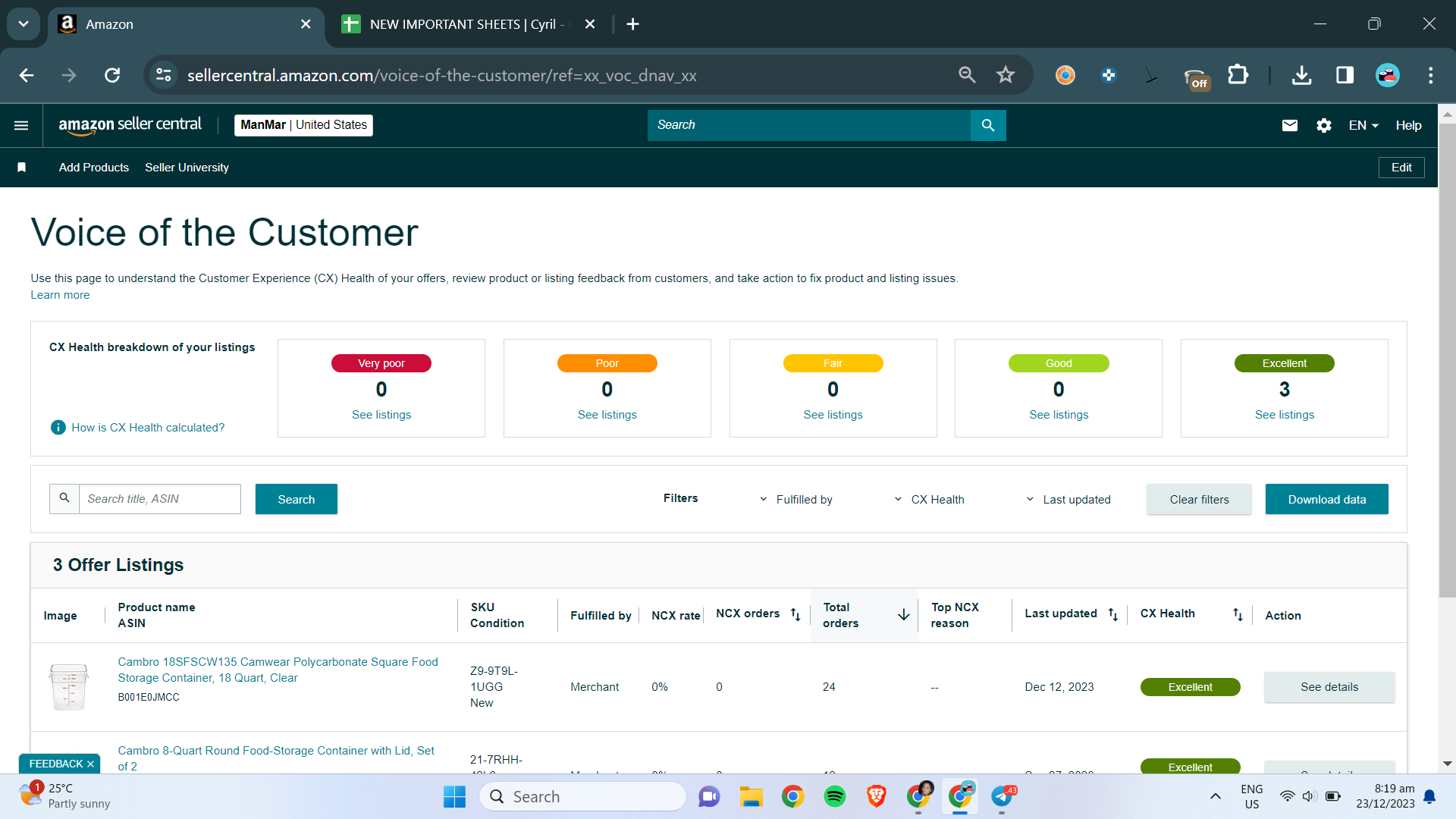Open browser zoom magnifier in address bar

(967, 75)
